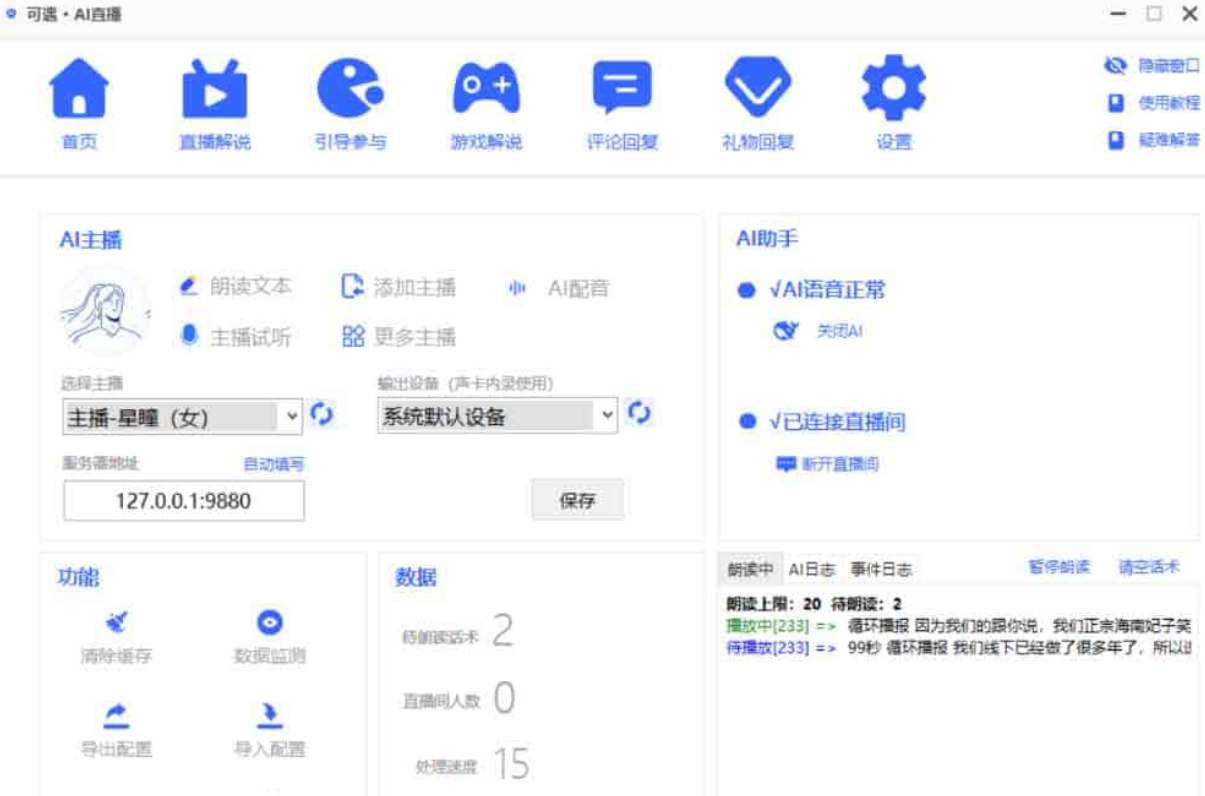1205x796 pixels.
Task: Click the 播放中[233] log line
Action: (958, 626)
